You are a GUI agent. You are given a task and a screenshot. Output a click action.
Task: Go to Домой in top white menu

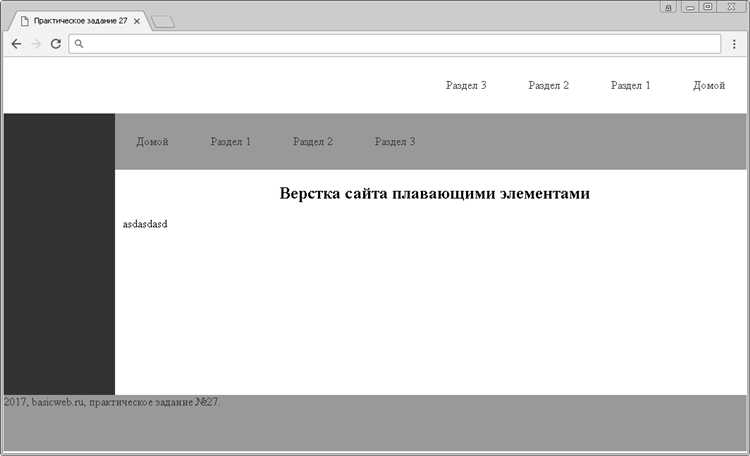pos(708,86)
